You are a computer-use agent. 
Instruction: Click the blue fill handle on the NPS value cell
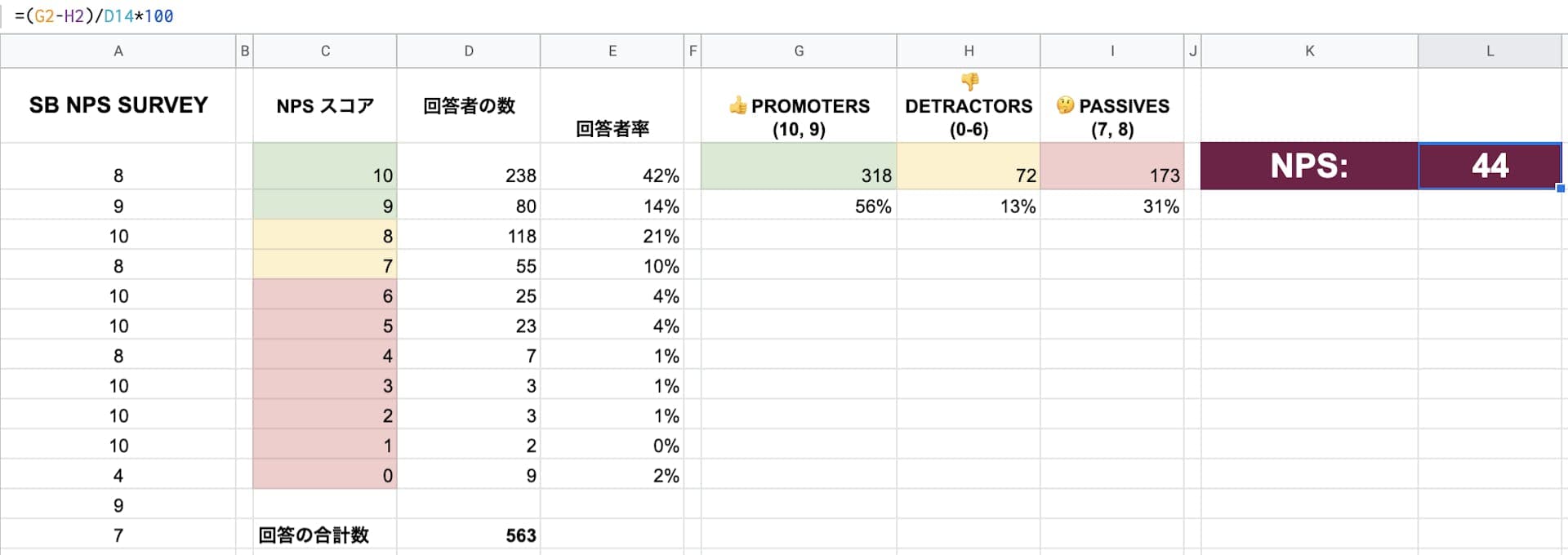click(1560, 189)
